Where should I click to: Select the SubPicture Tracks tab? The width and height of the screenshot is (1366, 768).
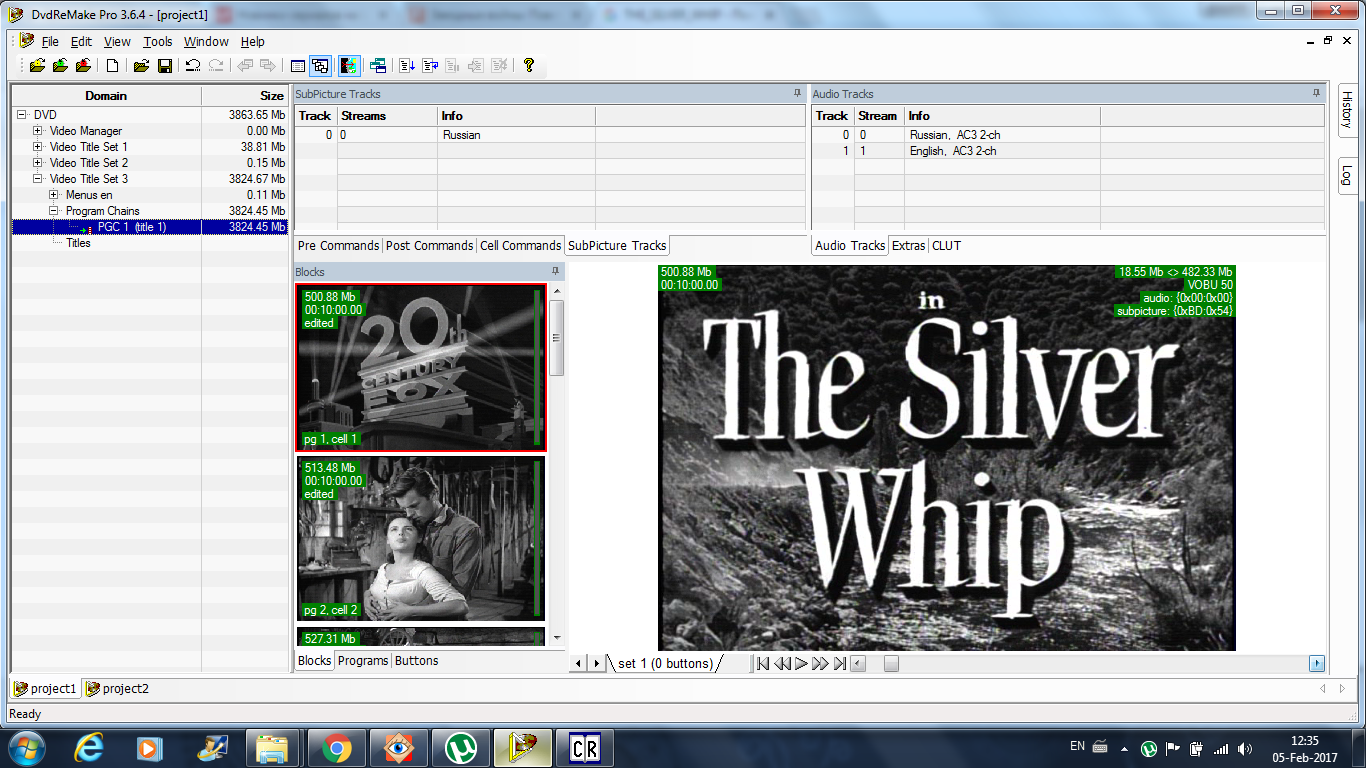pos(617,245)
